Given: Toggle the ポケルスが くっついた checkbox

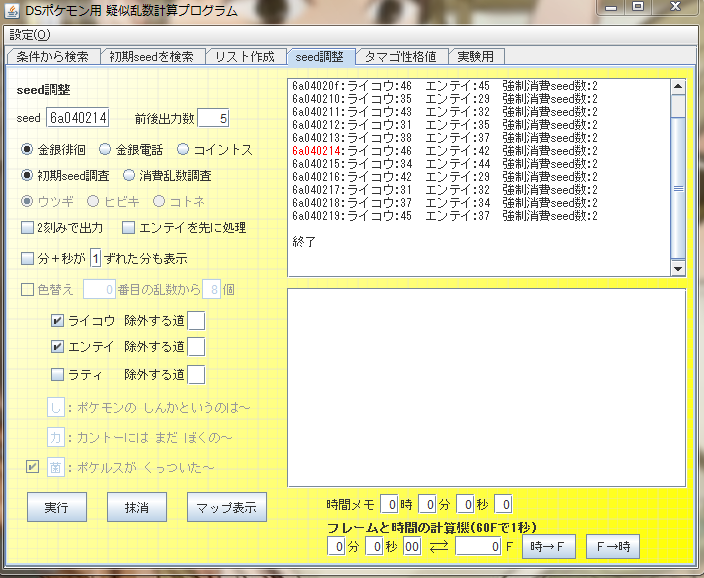Looking at the screenshot, I should [32, 467].
